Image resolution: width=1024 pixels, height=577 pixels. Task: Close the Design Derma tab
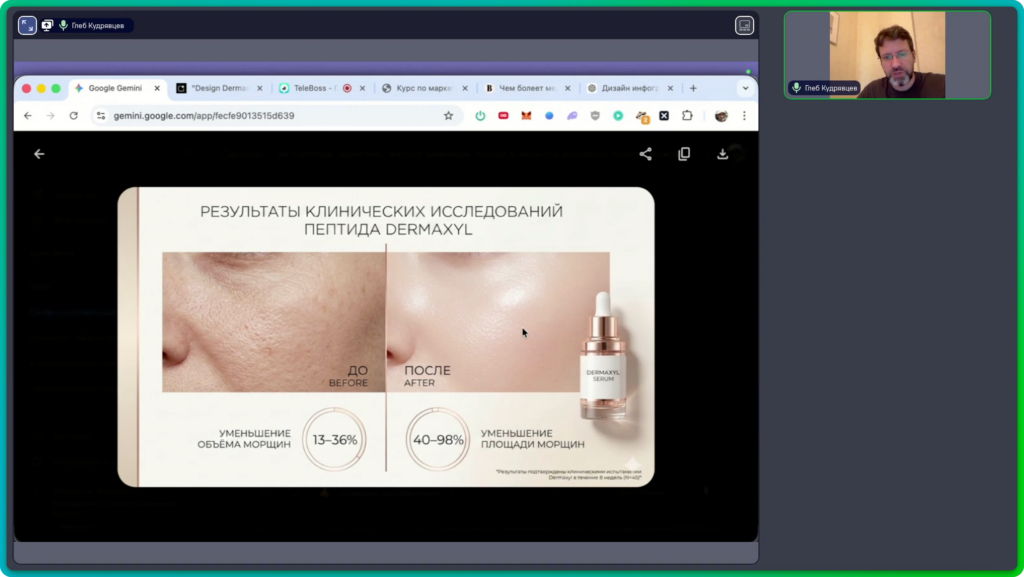(x=259, y=88)
